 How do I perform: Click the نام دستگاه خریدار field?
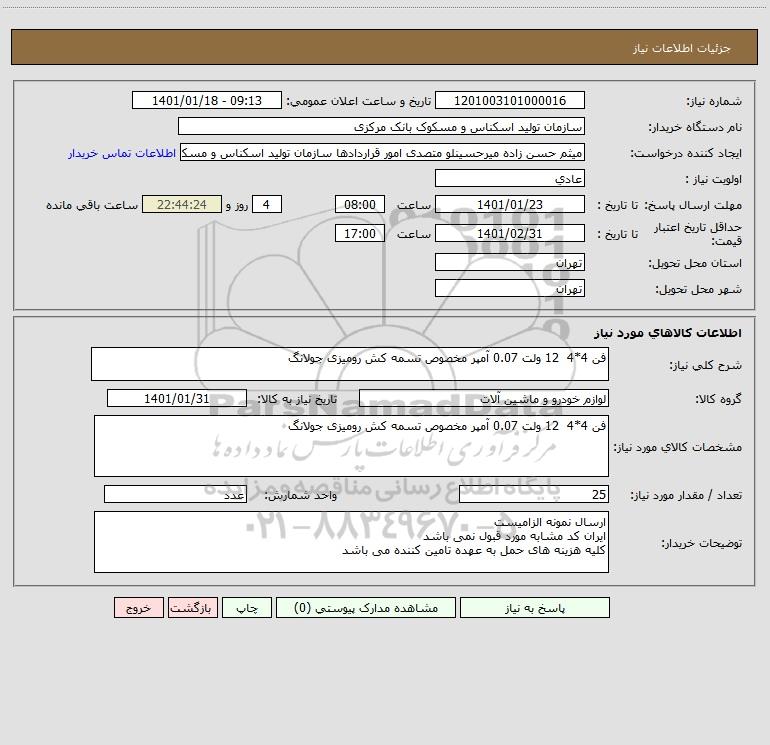[381, 126]
